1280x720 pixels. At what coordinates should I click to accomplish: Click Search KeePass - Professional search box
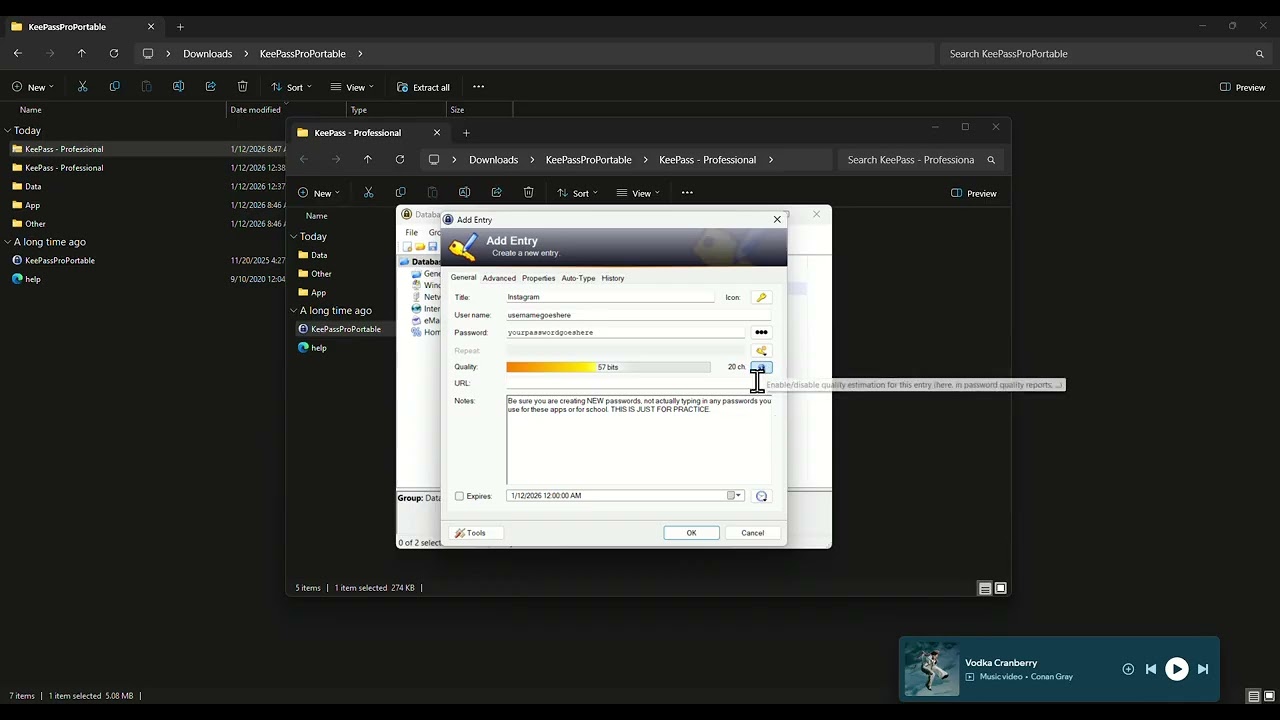click(920, 160)
